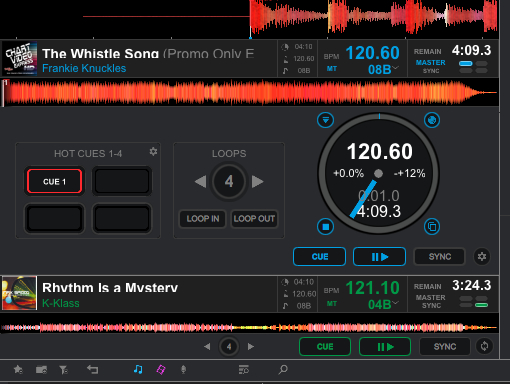Trigger CUE 1 hot cue pad
This screenshot has height=384, width=510.
pyautogui.click(x=54, y=181)
